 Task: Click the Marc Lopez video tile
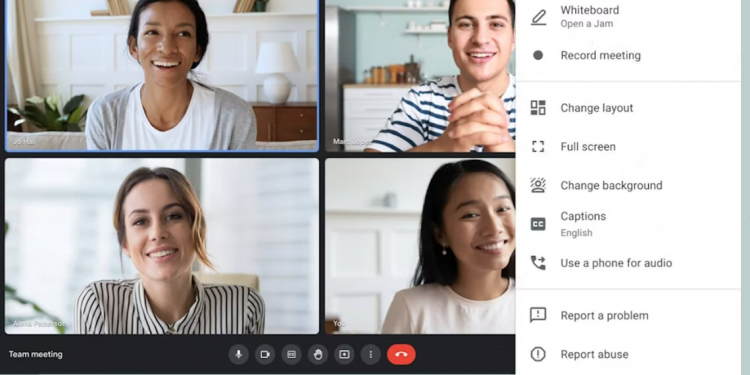(x=420, y=76)
